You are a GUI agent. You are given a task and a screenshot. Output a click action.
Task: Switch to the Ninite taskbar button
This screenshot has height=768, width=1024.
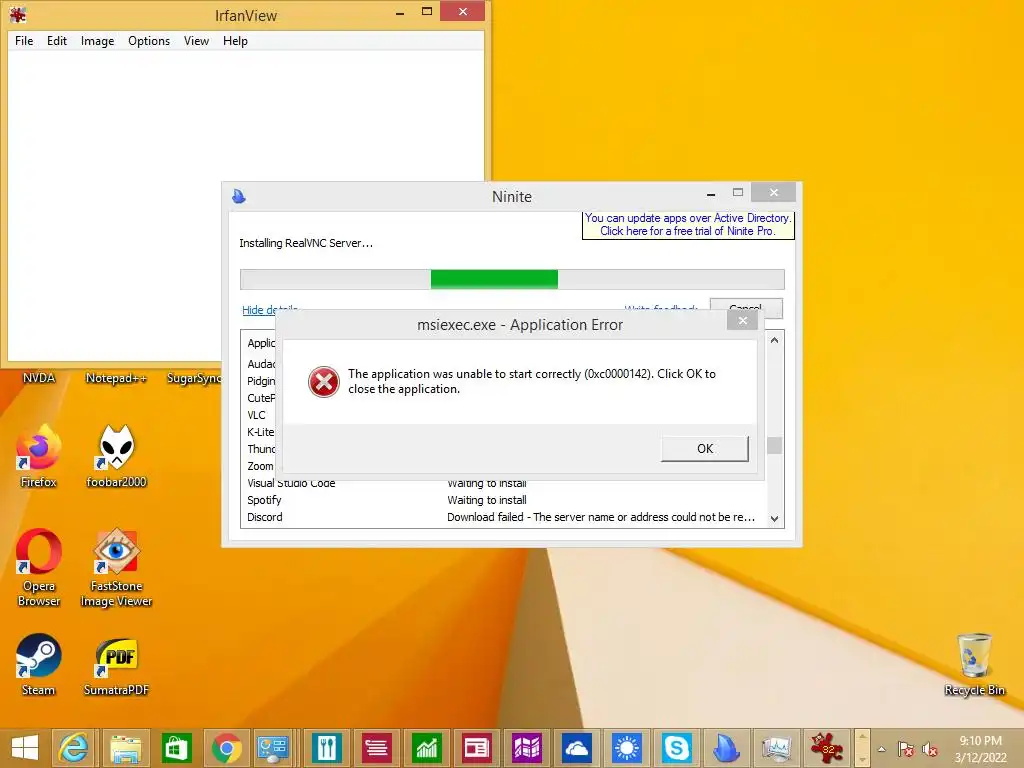click(726, 748)
